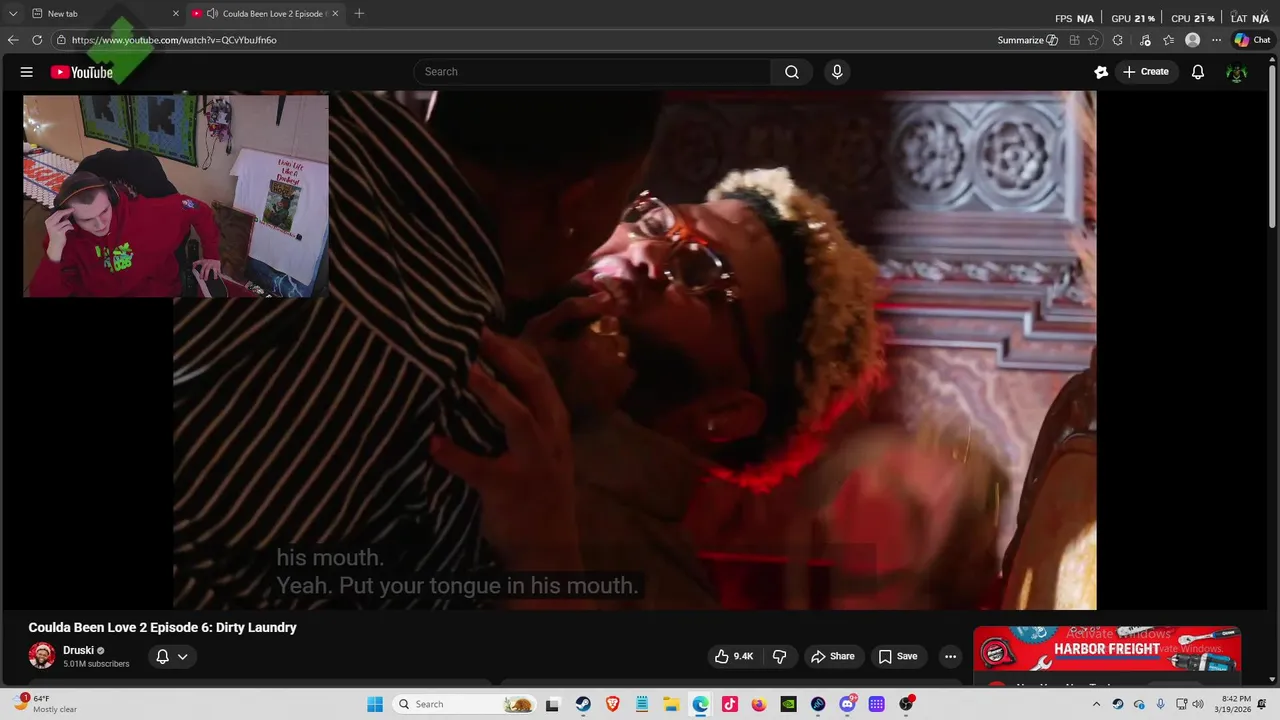1280x720 pixels.
Task: Open YouTube notifications bell in header
Action: pyautogui.click(x=1198, y=72)
